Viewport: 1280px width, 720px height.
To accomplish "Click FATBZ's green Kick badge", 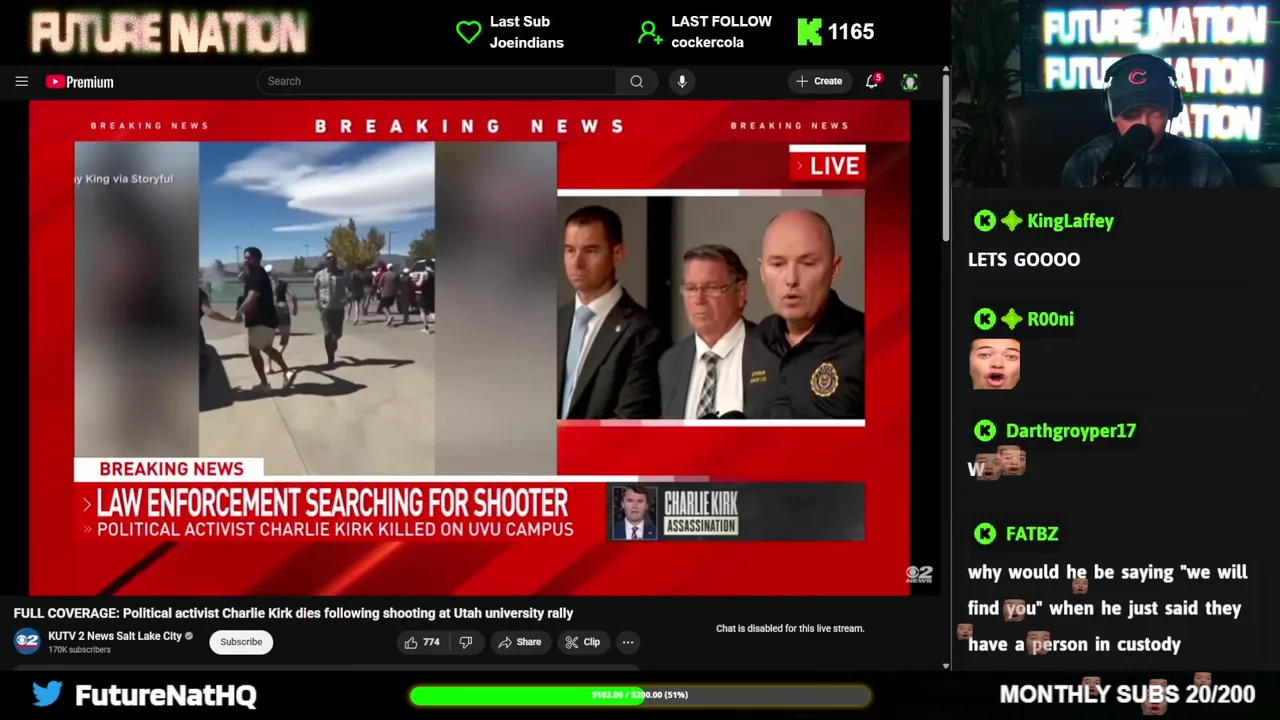I will pyautogui.click(x=985, y=534).
